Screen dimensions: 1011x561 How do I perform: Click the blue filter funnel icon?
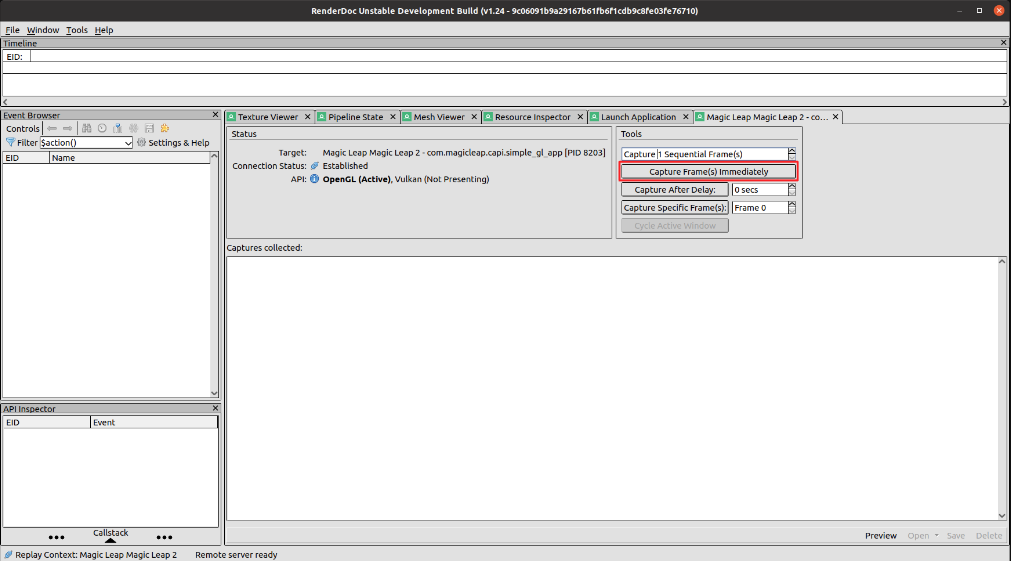pos(9,143)
